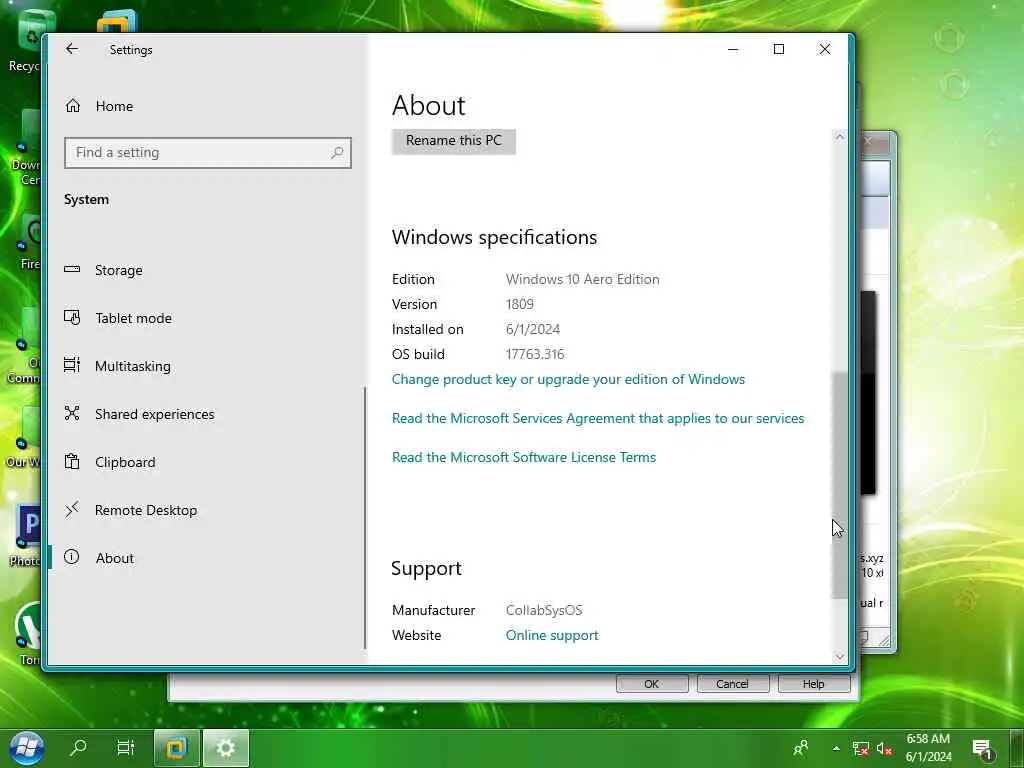This screenshot has width=1024, height=768.
Task: Open the Action Center notifications
Action: pos(982,749)
